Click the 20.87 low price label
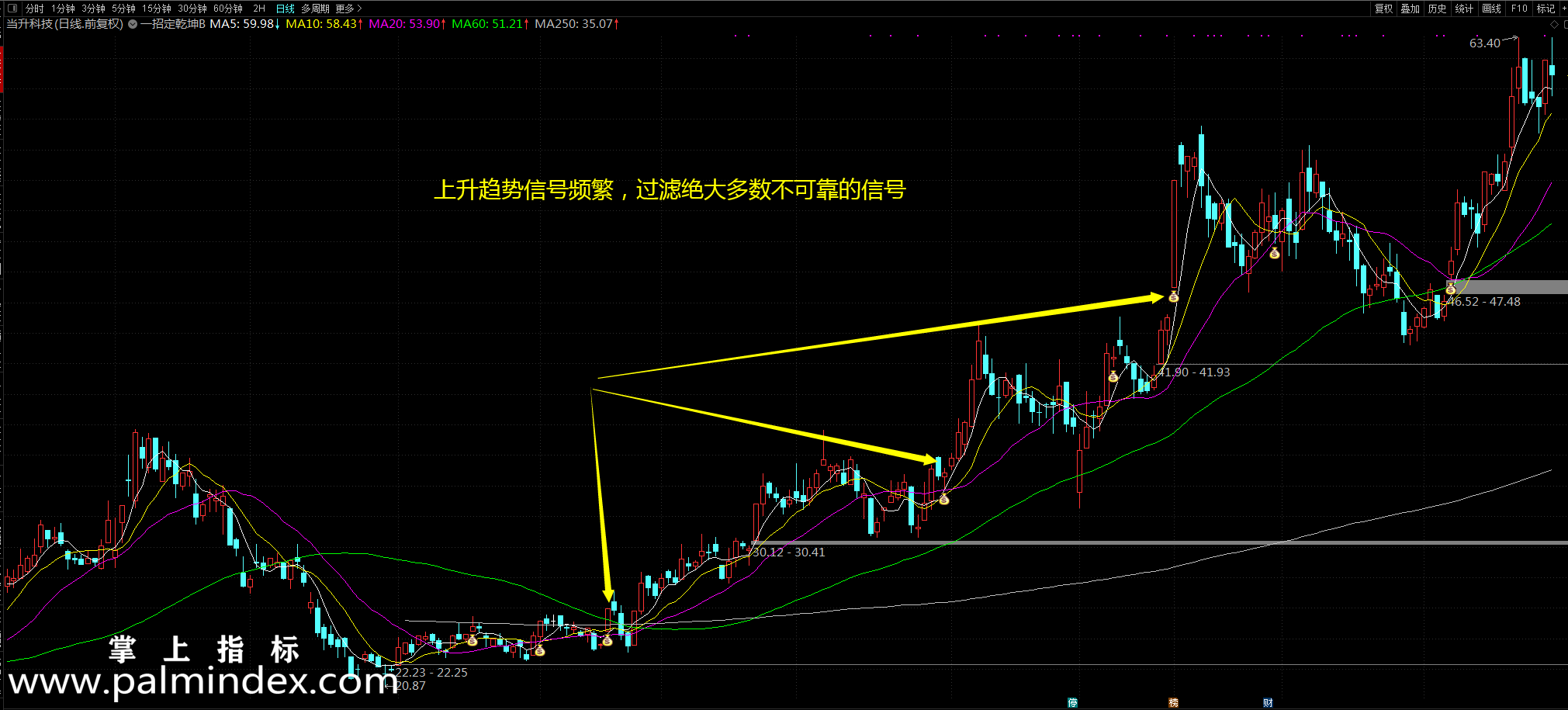Image resolution: width=1568 pixels, height=710 pixels. [x=410, y=686]
